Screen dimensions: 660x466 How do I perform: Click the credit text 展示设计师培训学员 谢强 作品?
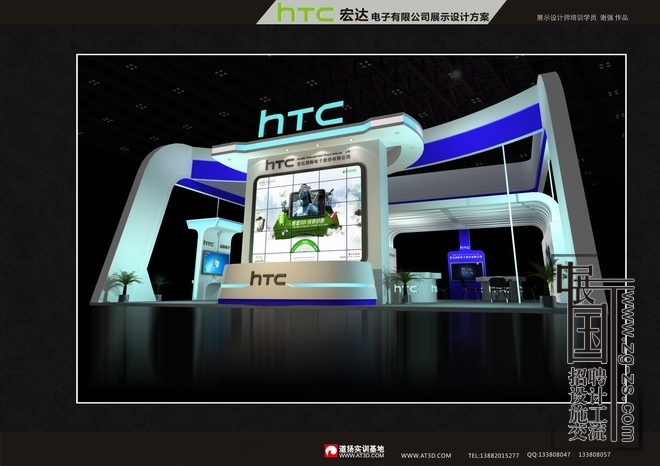[582, 18]
